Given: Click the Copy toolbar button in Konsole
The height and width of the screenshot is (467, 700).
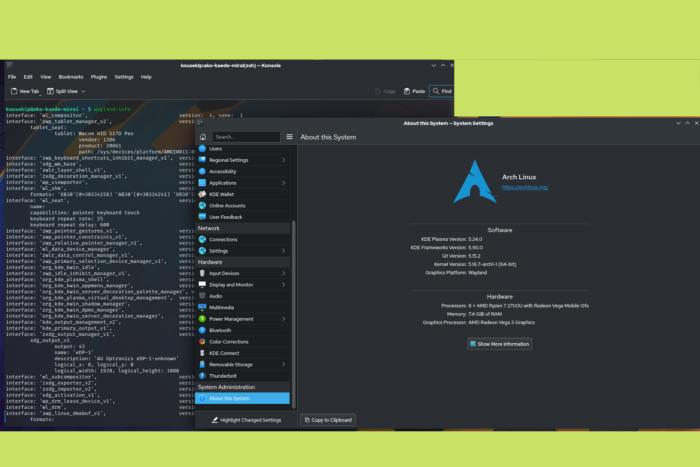Looking at the screenshot, I should click(385, 91).
